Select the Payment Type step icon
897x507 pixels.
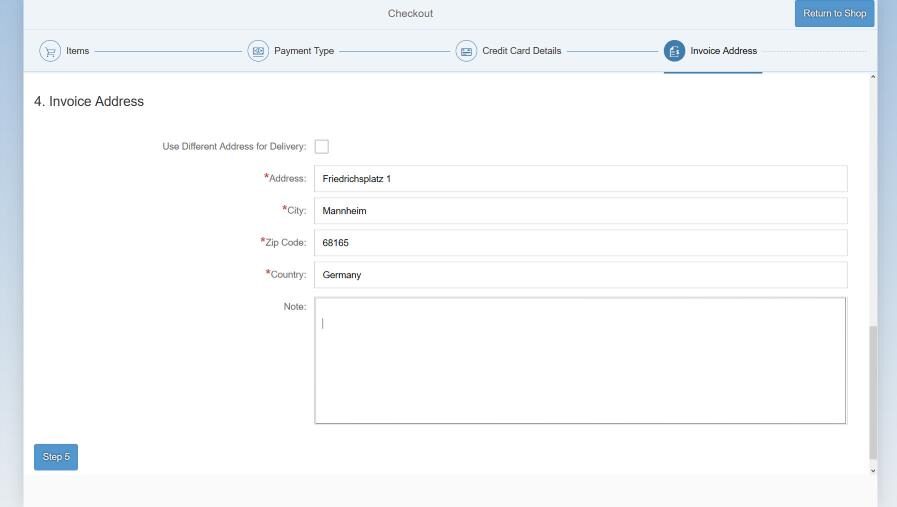tap(258, 51)
